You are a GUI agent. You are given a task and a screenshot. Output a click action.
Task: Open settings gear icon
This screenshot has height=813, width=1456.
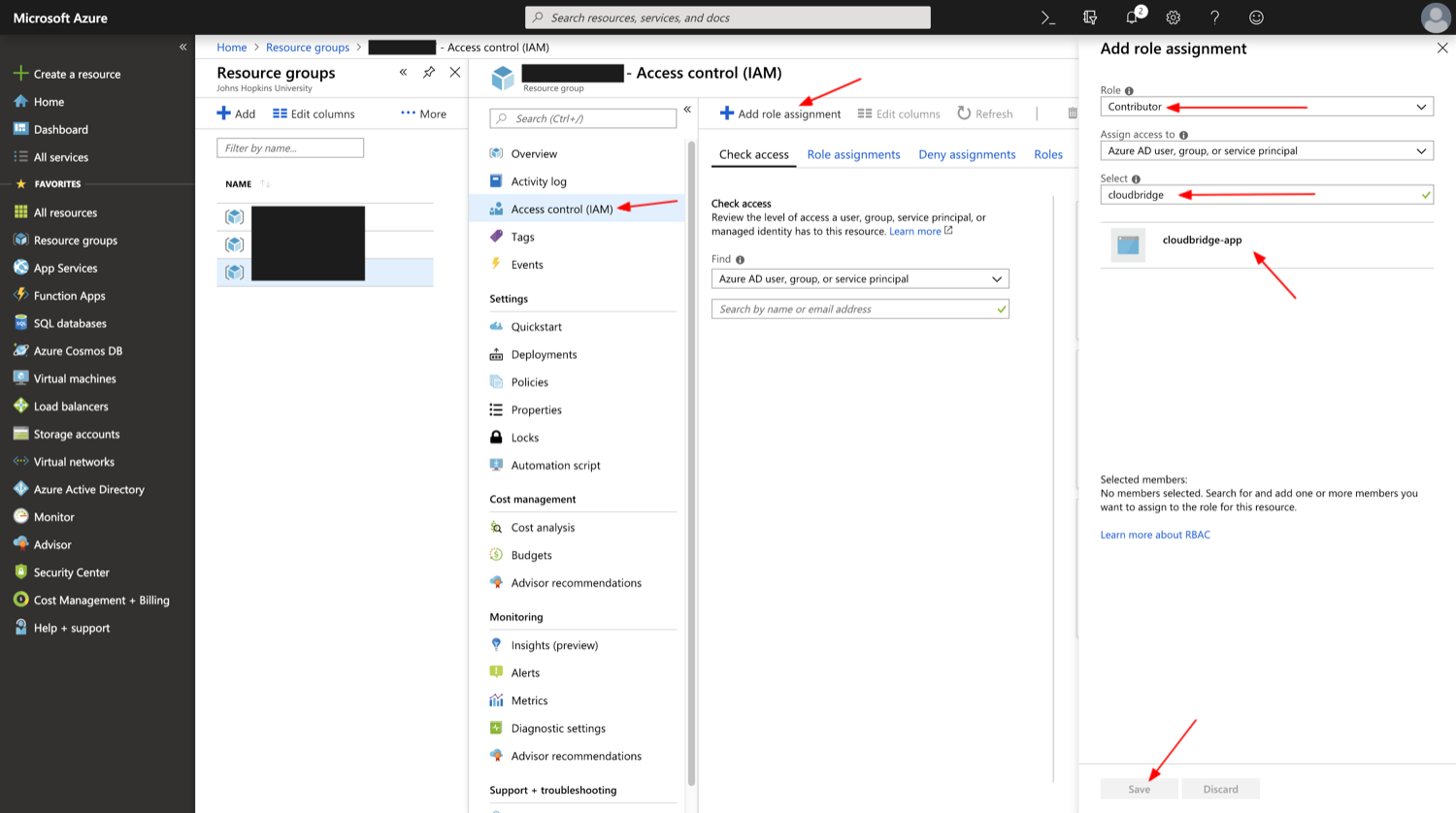click(1174, 17)
